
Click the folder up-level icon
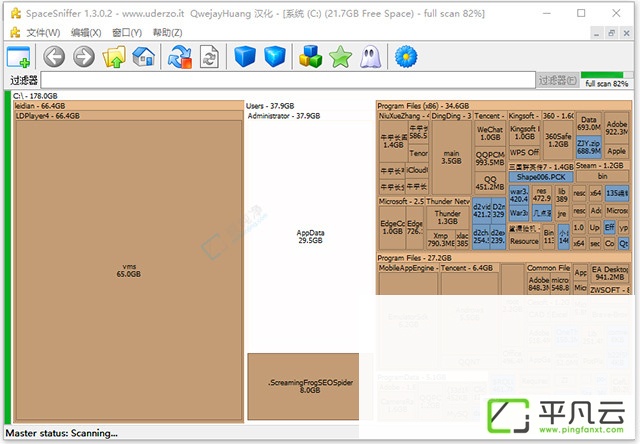tap(114, 56)
